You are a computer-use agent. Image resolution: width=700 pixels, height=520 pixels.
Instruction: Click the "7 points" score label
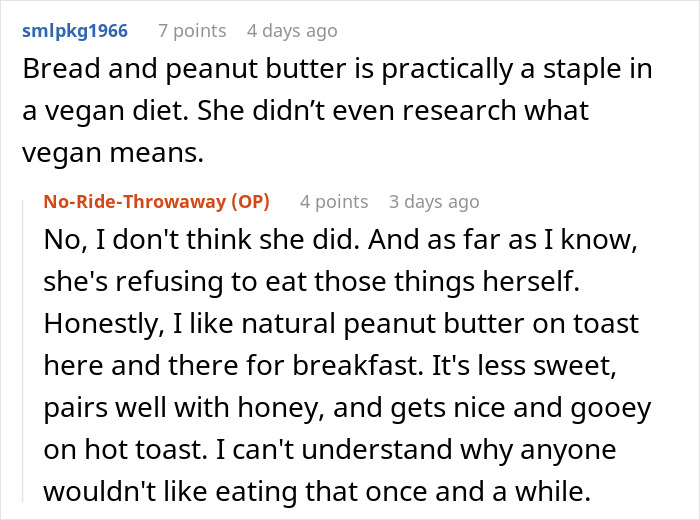(x=192, y=31)
